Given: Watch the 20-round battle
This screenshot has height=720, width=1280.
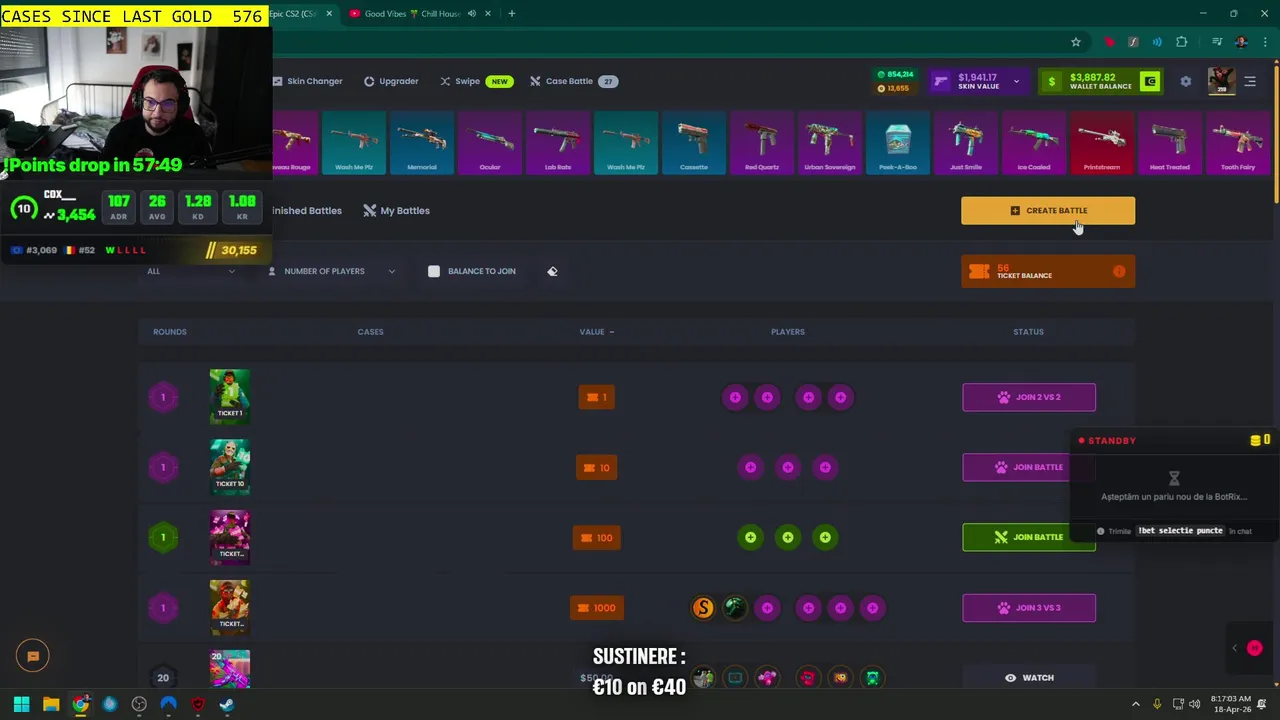Looking at the screenshot, I should pos(1029,677).
